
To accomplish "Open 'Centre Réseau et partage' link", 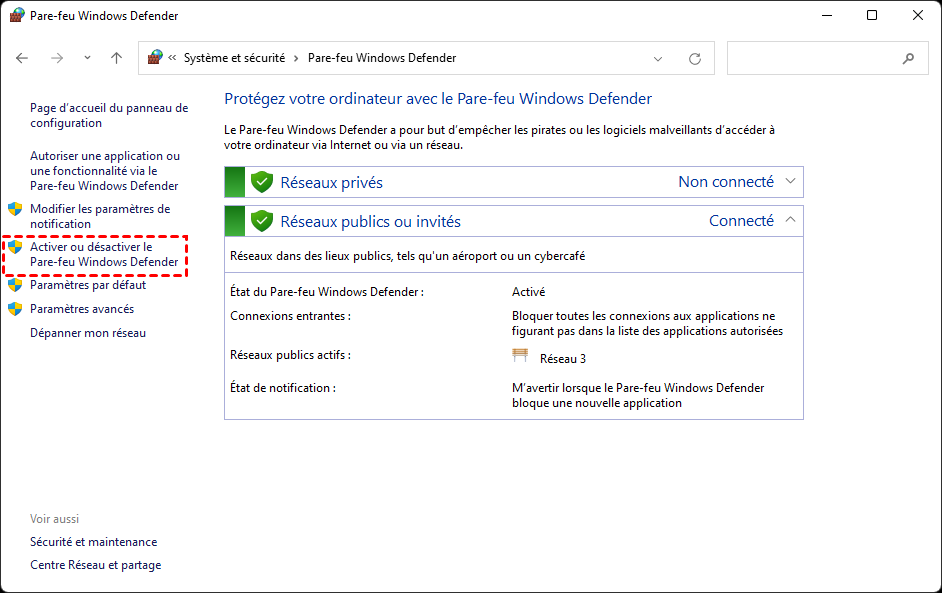I will (96, 565).
